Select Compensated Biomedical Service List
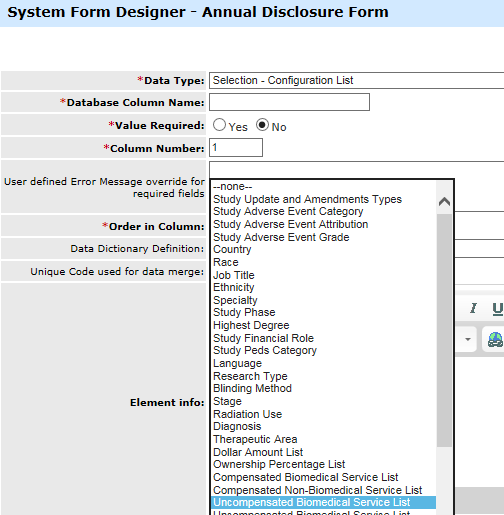 pos(323,477)
